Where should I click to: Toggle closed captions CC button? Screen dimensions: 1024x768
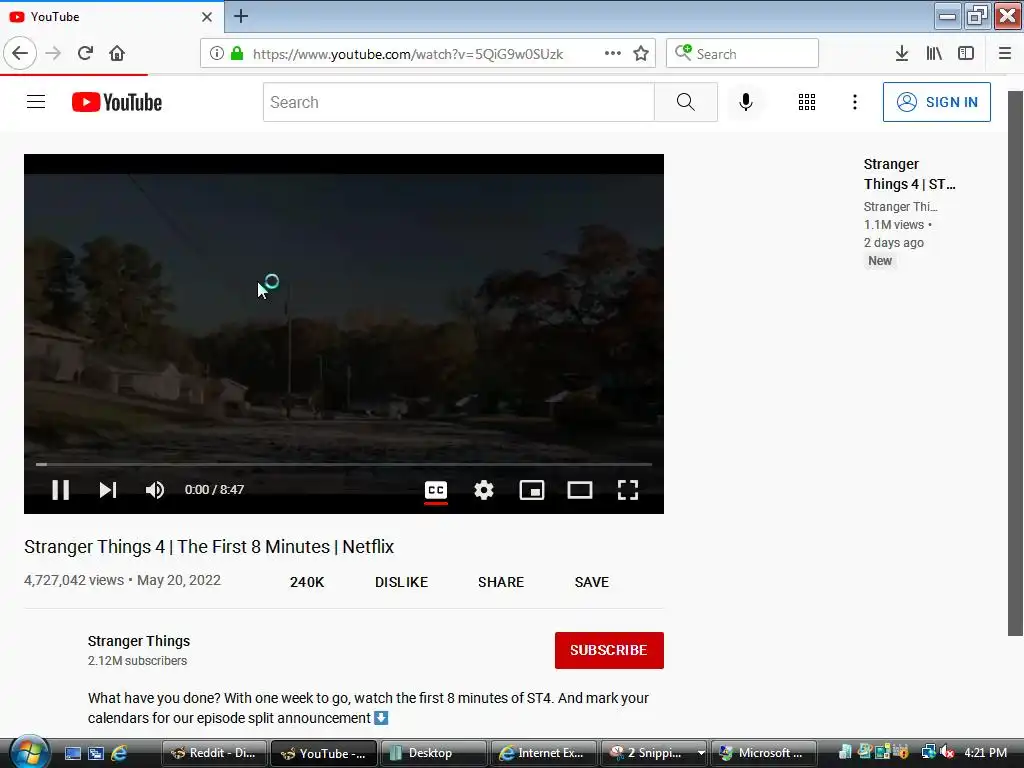pyautogui.click(x=436, y=490)
